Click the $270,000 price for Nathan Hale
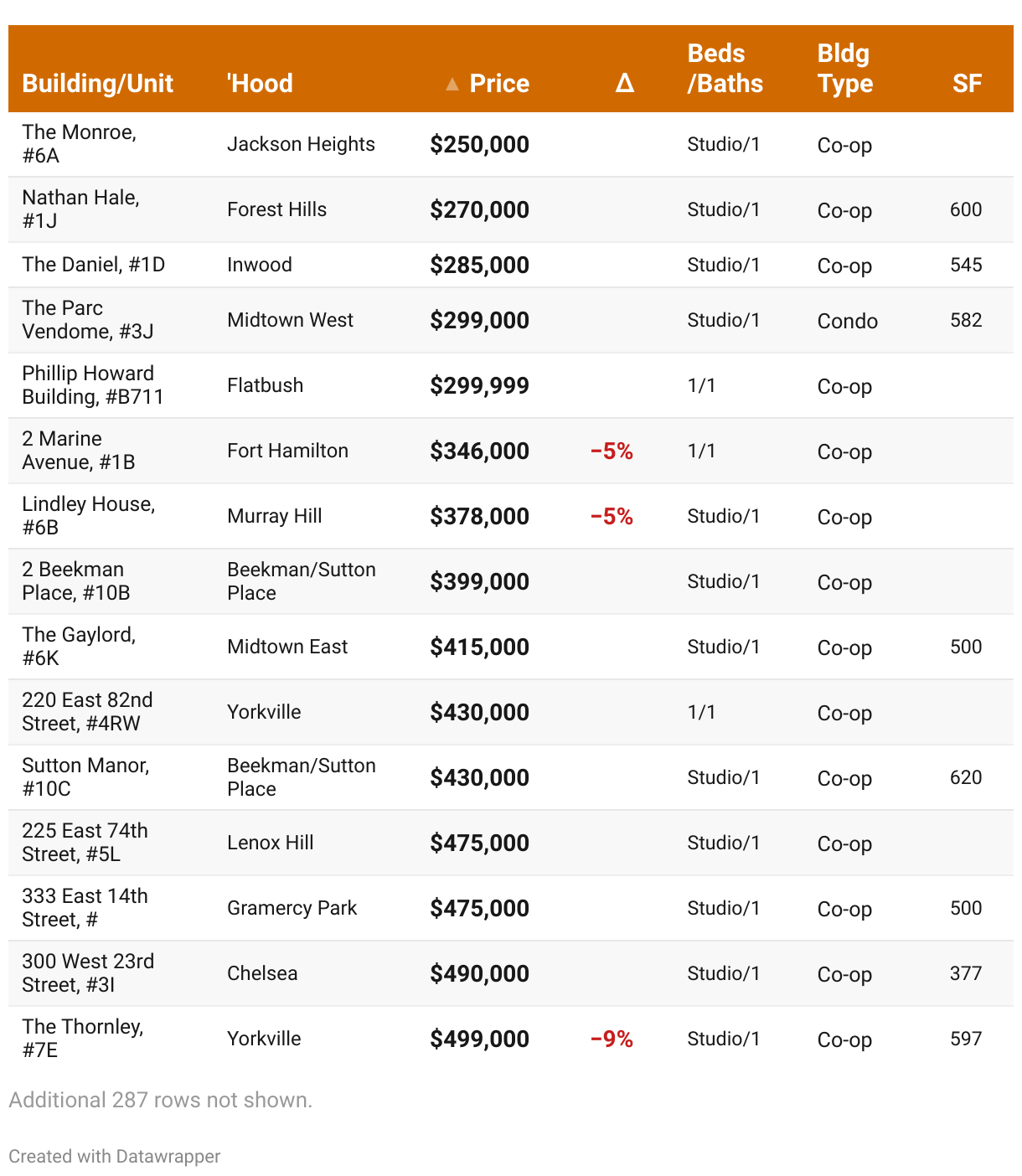 479,210
